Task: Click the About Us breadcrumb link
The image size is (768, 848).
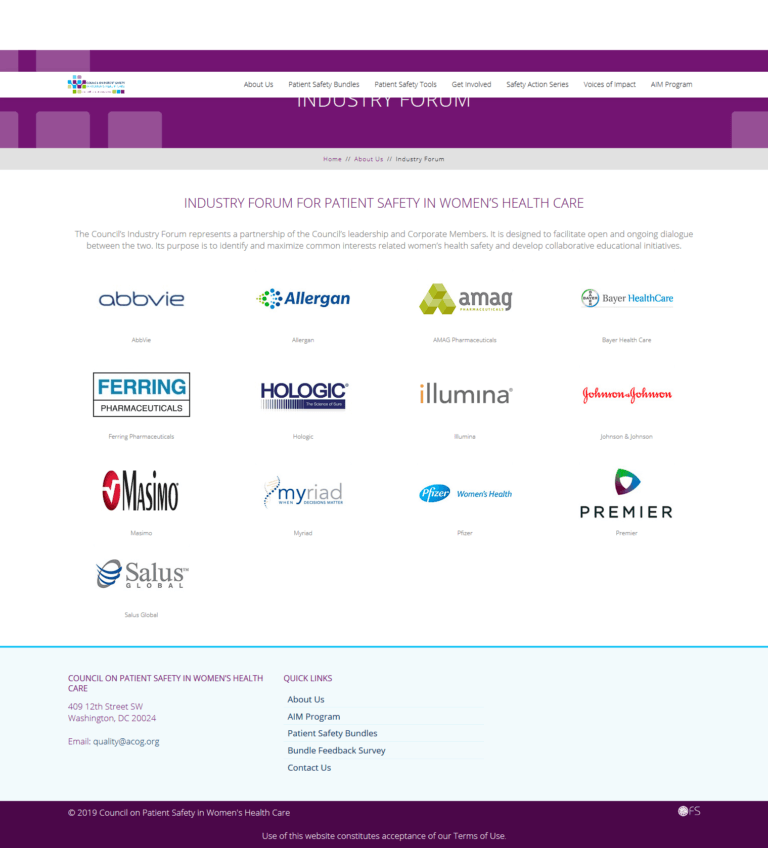Action: (x=369, y=159)
